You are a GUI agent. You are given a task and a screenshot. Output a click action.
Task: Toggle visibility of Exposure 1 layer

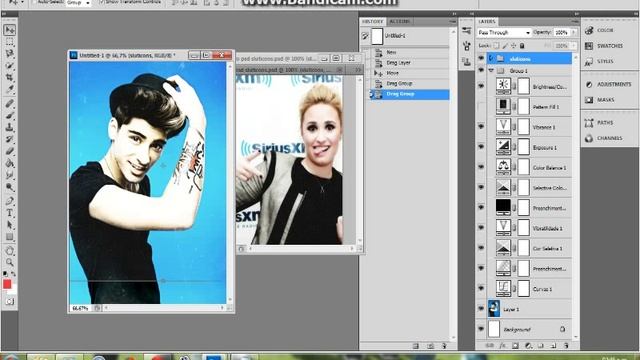click(481, 147)
